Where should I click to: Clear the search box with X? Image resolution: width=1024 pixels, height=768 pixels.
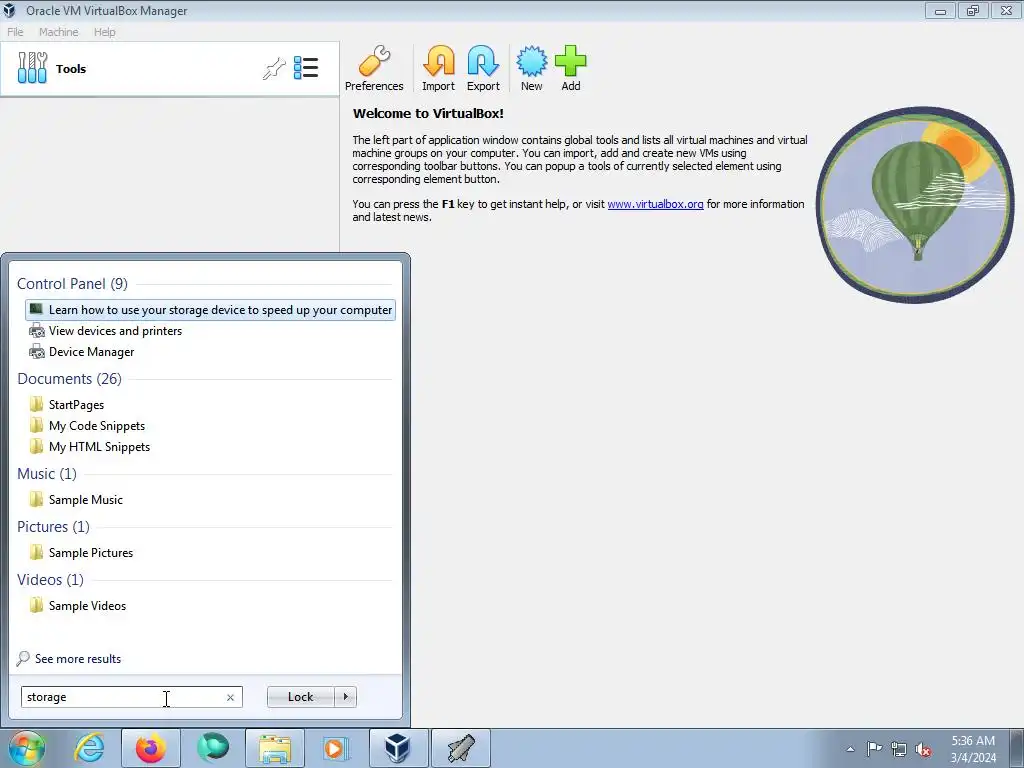point(231,697)
